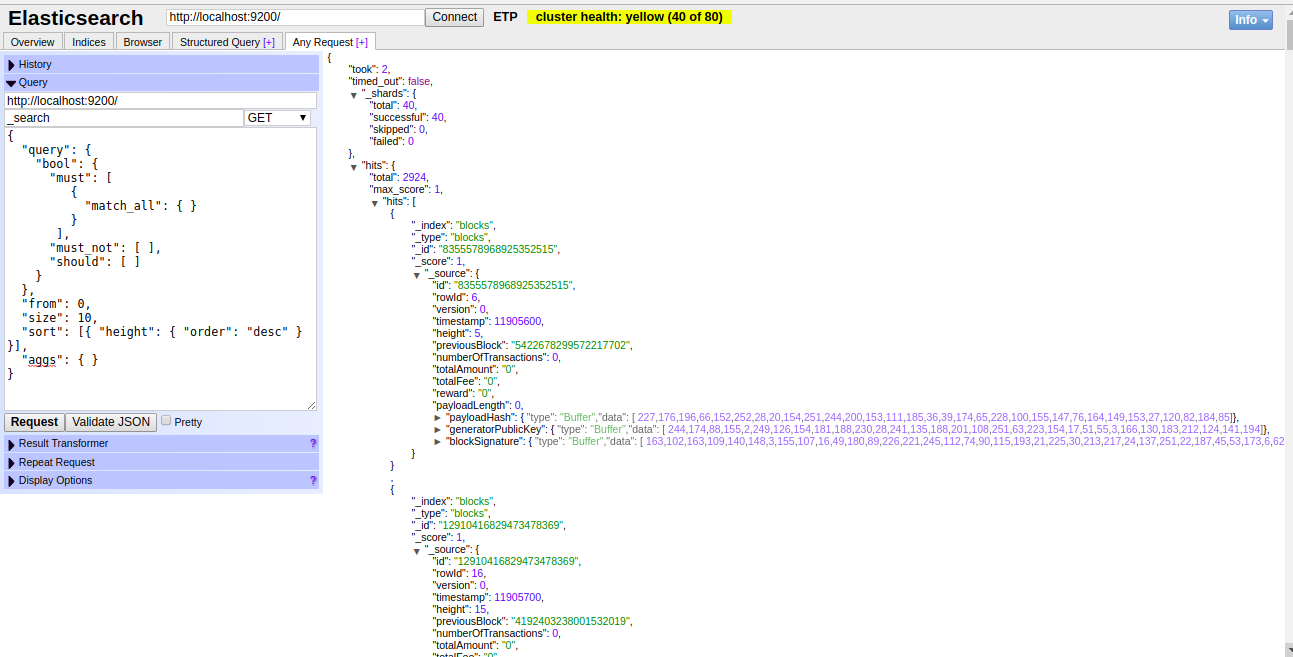
Task: Switch to the Indices tab
Action: click(x=89, y=42)
